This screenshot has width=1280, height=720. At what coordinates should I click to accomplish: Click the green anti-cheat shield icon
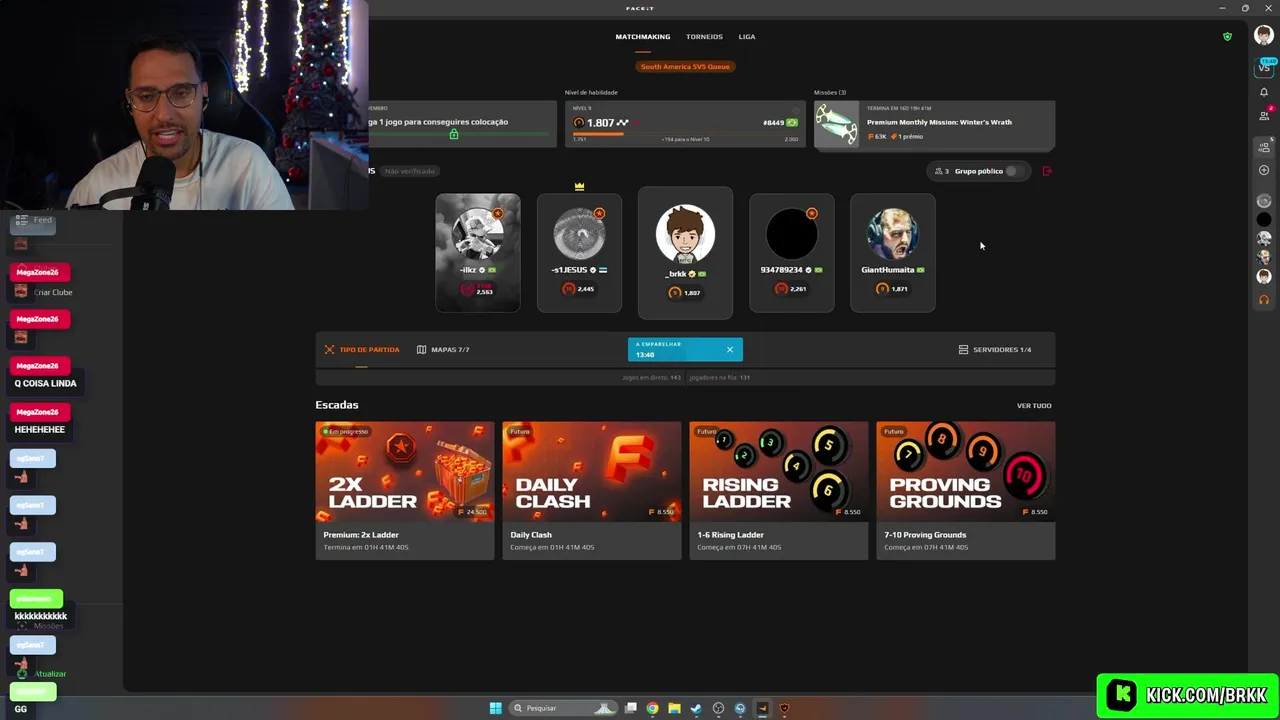coord(1228,37)
